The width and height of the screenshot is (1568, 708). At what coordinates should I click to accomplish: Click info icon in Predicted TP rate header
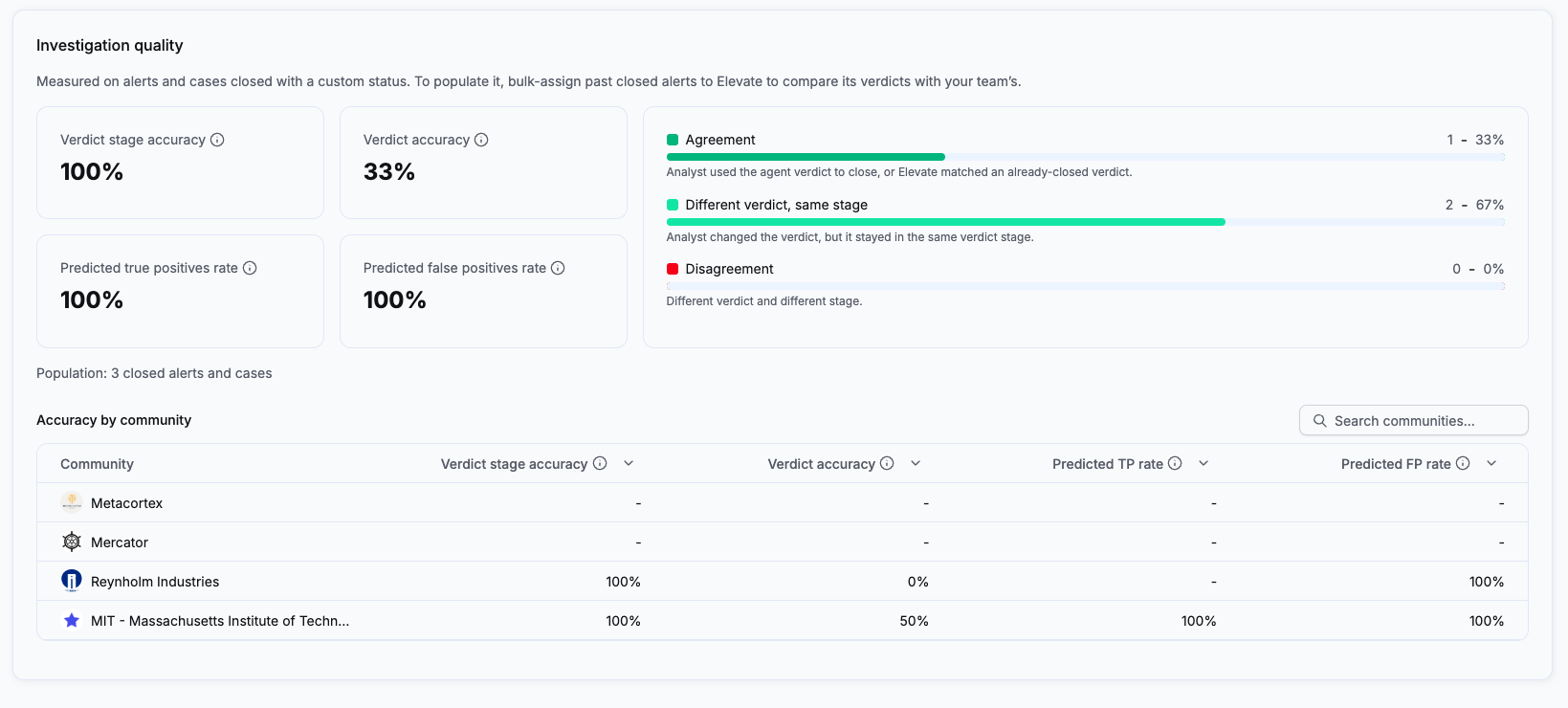click(1175, 463)
